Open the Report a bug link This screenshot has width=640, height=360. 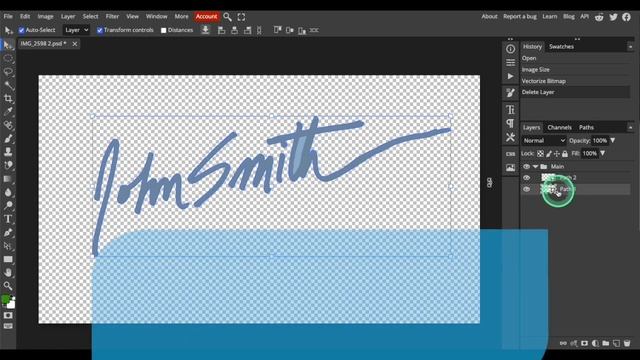520,17
